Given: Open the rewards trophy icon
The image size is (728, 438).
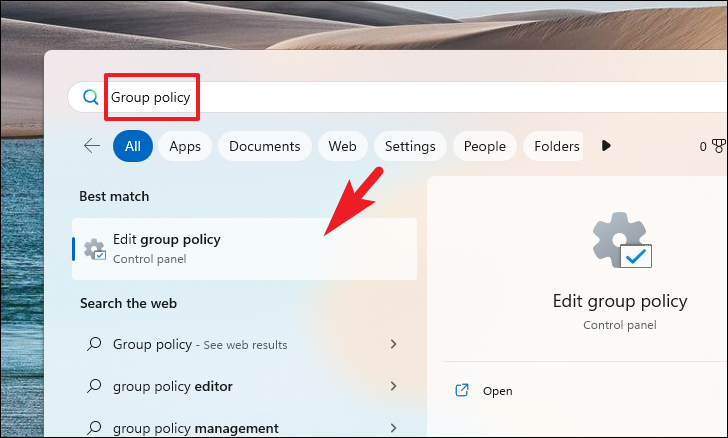Looking at the screenshot, I should (719, 146).
